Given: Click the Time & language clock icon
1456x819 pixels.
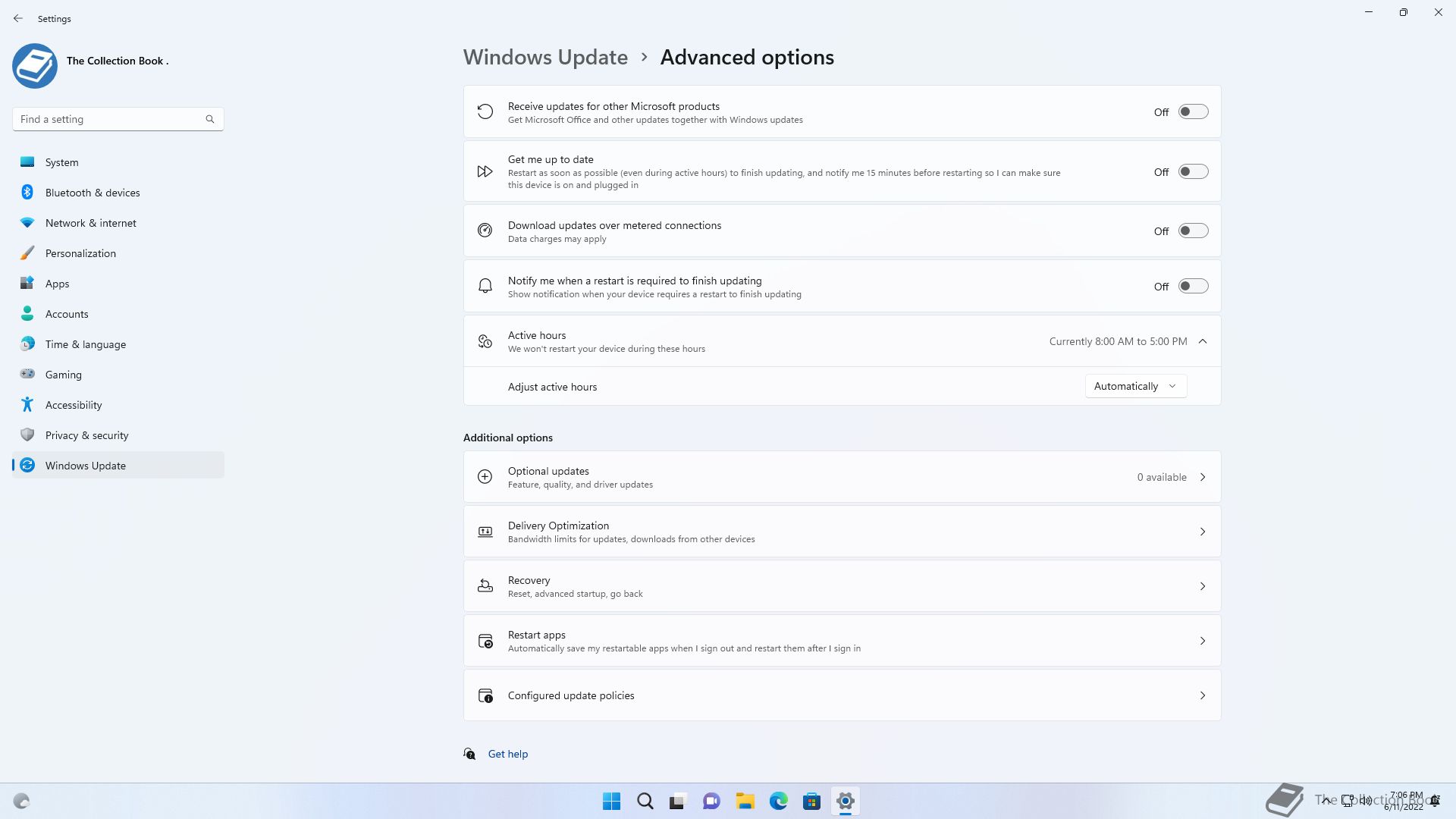Looking at the screenshot, I should (x=27, y=344).
